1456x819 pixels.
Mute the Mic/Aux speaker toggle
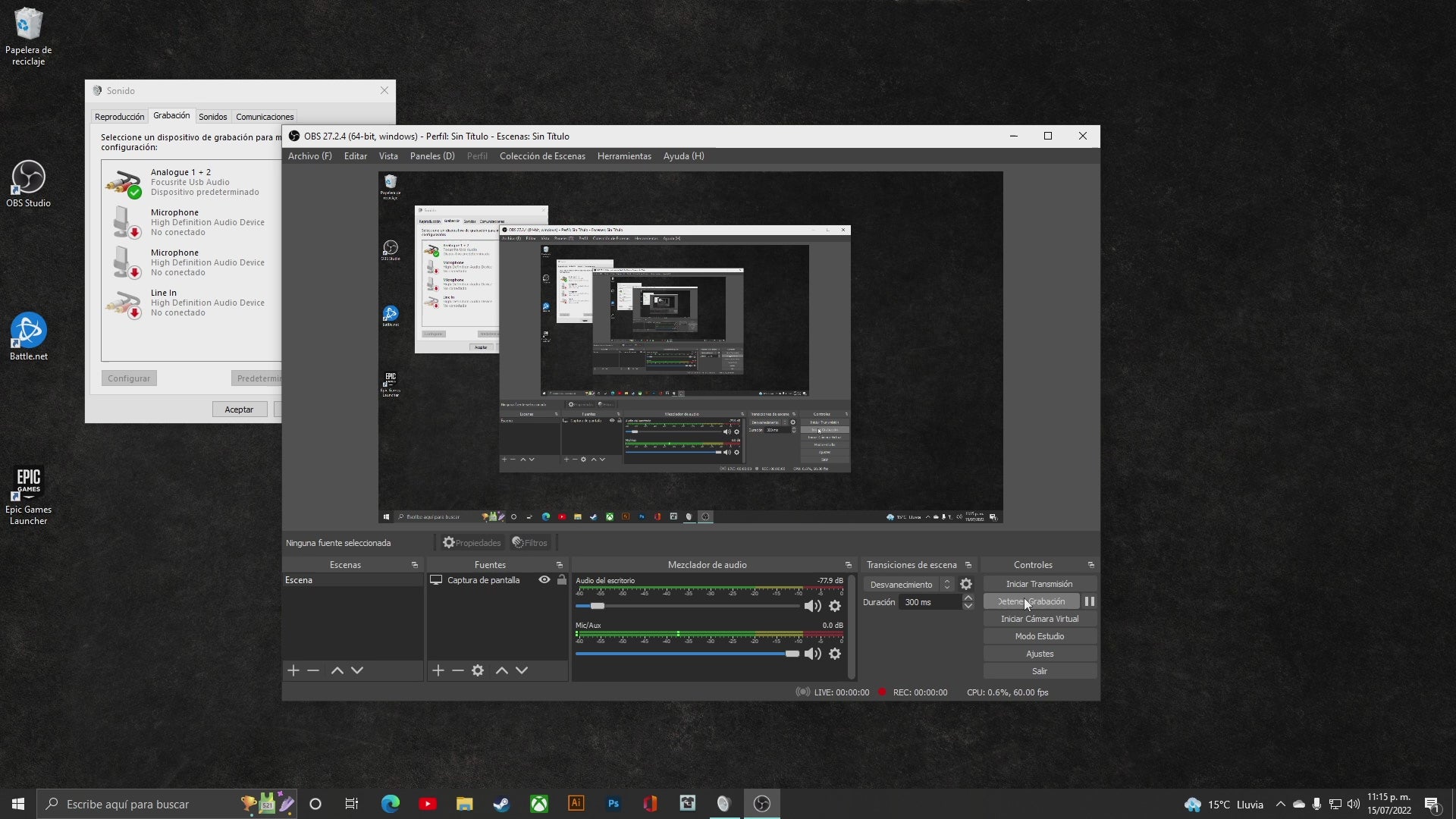812,654
